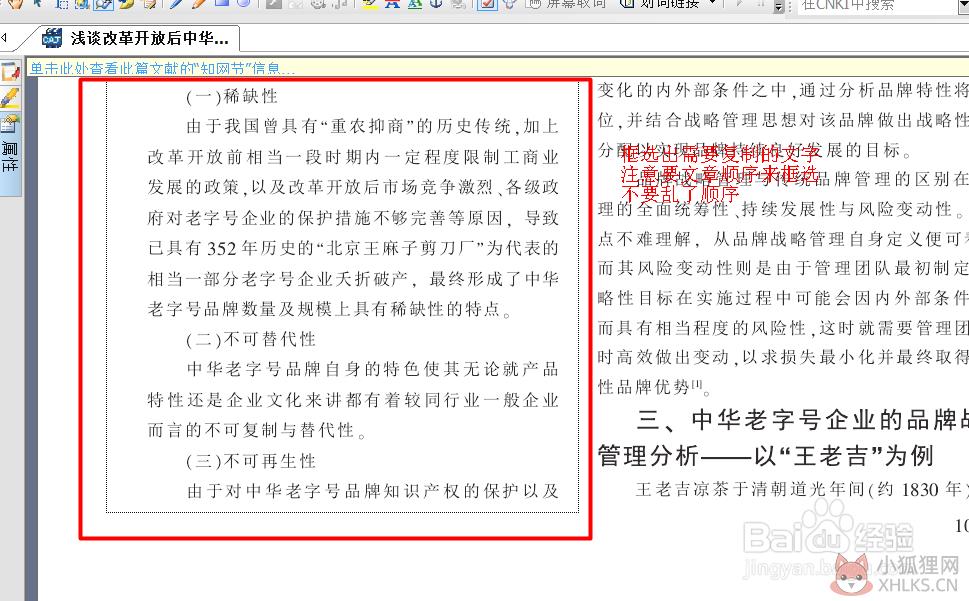Click the line starting 改革开放前相当一段时期

pos(353,157)
